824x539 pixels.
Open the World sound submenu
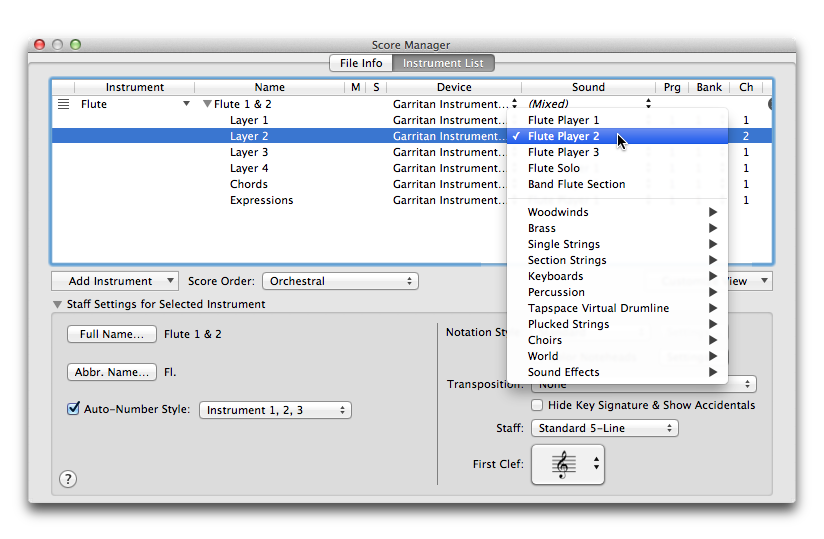click(x=617, y=356)
